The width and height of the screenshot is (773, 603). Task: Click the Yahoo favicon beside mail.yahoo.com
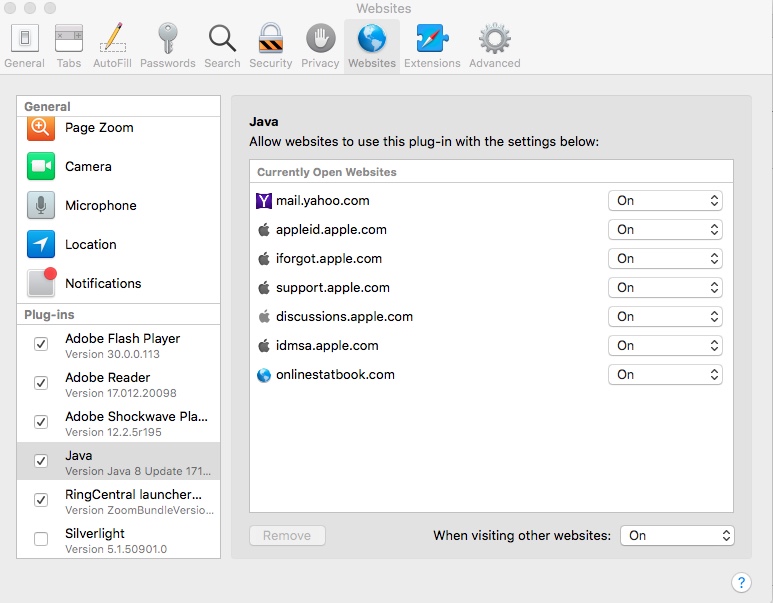264,201
